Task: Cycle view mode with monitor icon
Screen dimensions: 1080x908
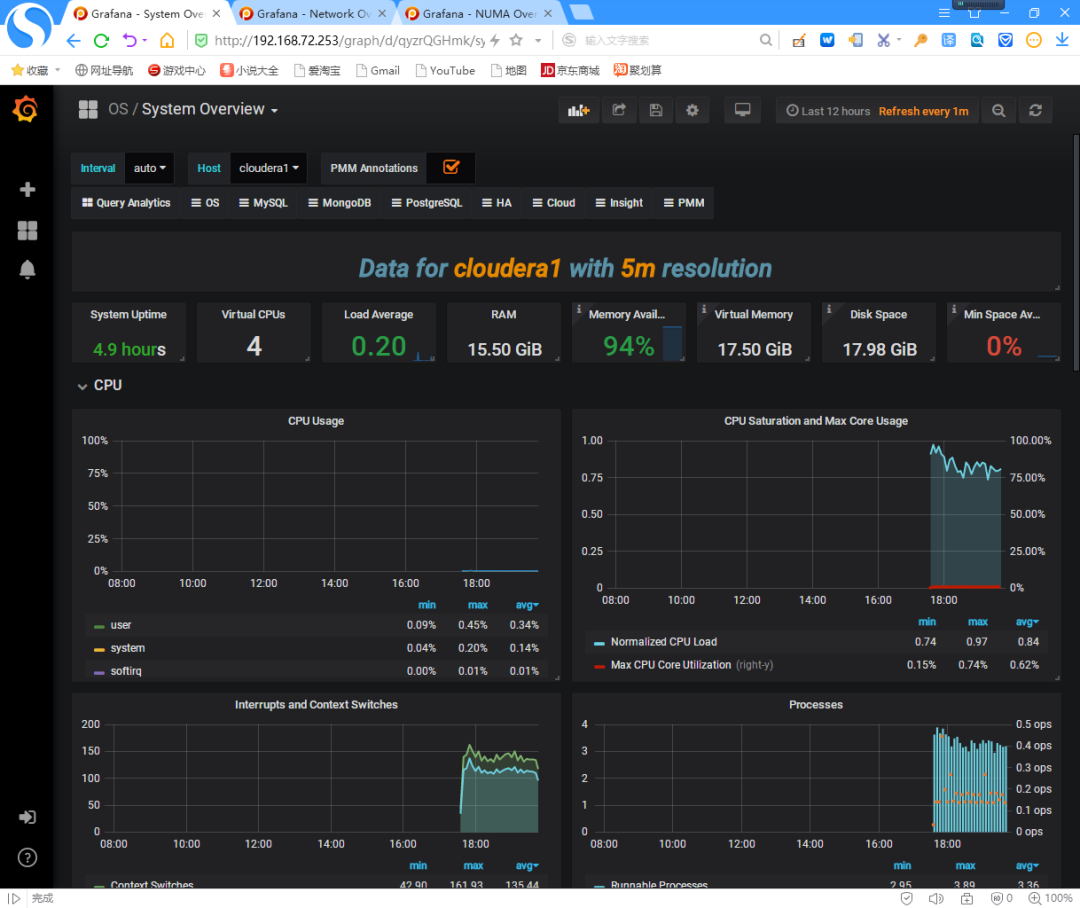Action: [x=742, y=110]
